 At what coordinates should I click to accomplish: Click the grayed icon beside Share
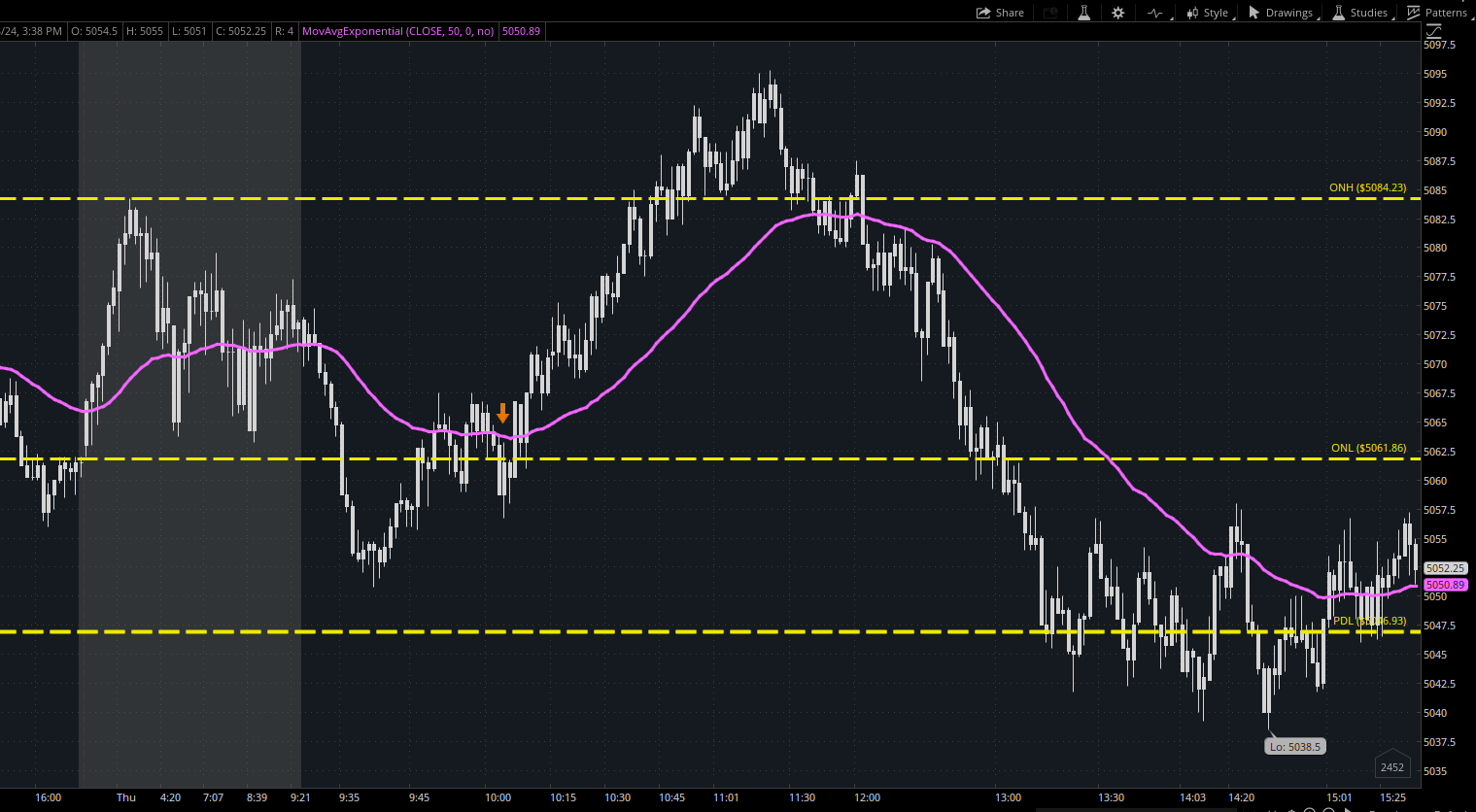[x=1050, y=12]
